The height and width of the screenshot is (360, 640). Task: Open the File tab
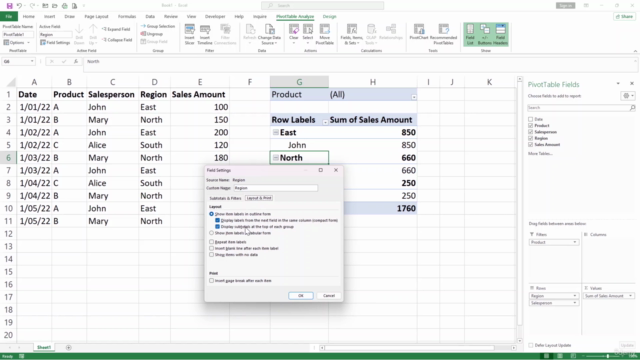pos(9,17)
